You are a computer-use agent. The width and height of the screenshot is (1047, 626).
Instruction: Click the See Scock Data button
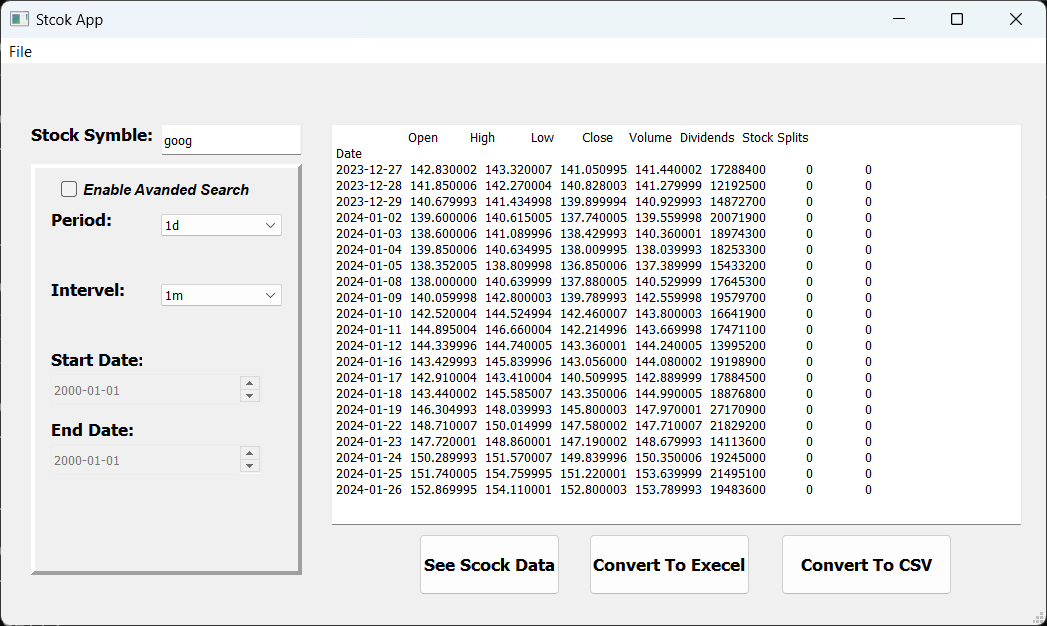click(489, 564)
